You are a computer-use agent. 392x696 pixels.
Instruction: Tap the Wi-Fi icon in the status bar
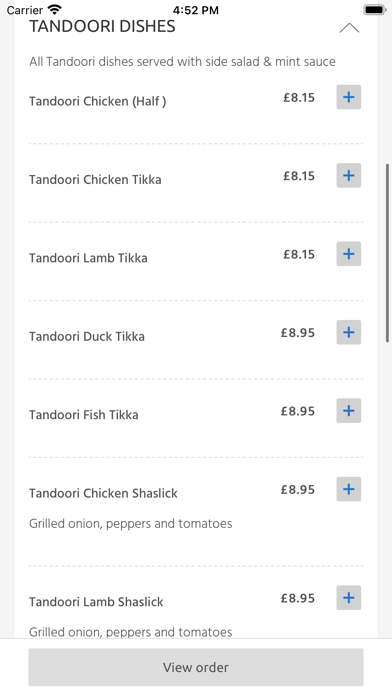(55, 9)
